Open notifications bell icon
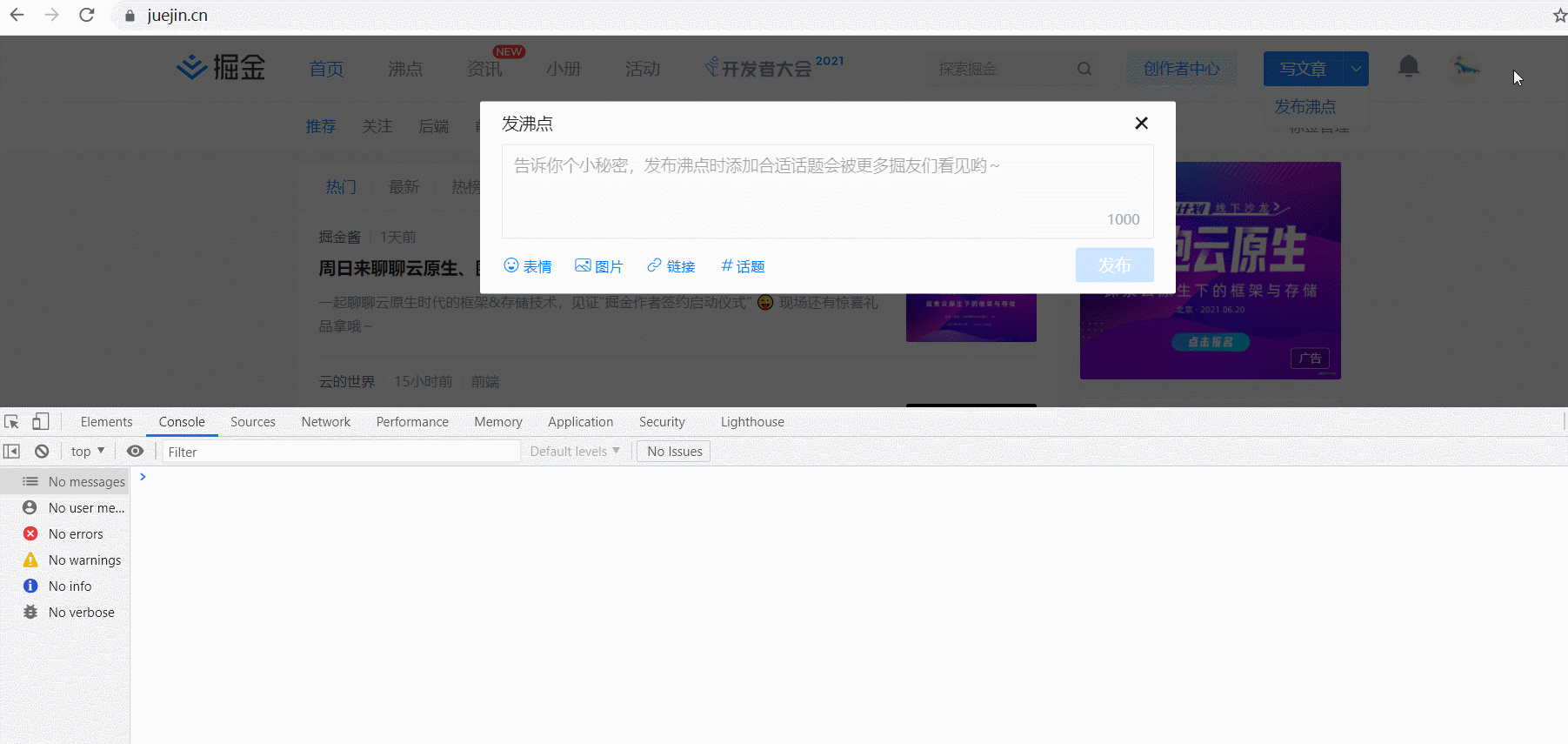 [x=1409, y=66]
